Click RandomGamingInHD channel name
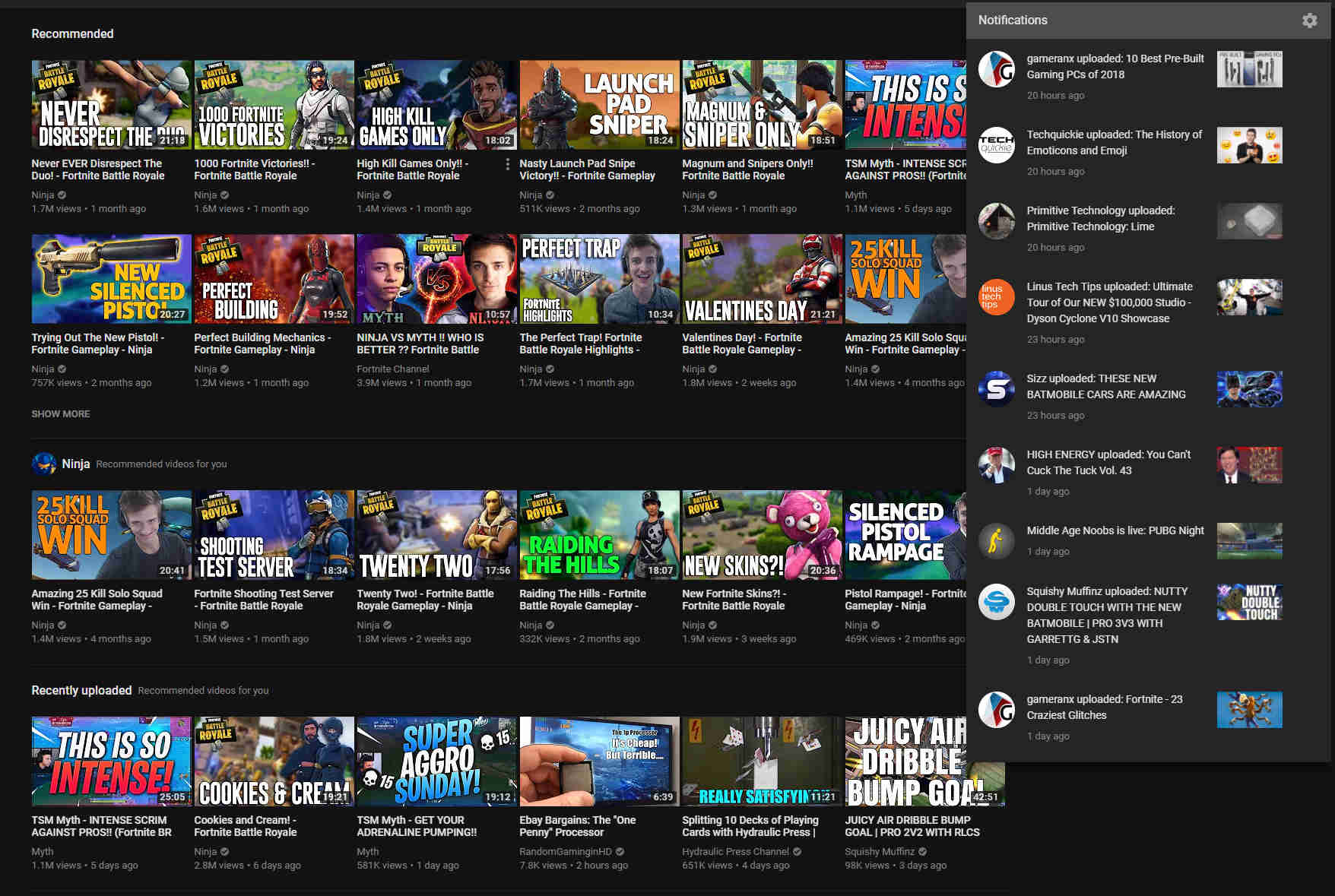Viewport: 1335px width, 896px height. (x=566, y=852)
